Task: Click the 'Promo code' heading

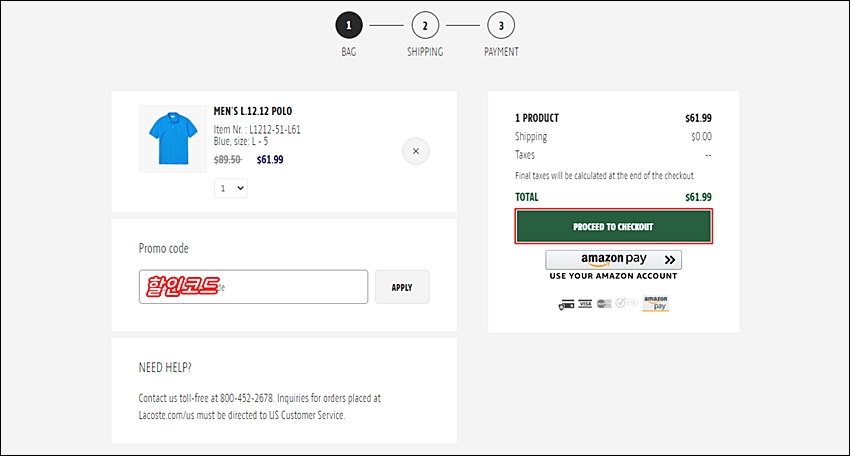Action: (164, 248)
